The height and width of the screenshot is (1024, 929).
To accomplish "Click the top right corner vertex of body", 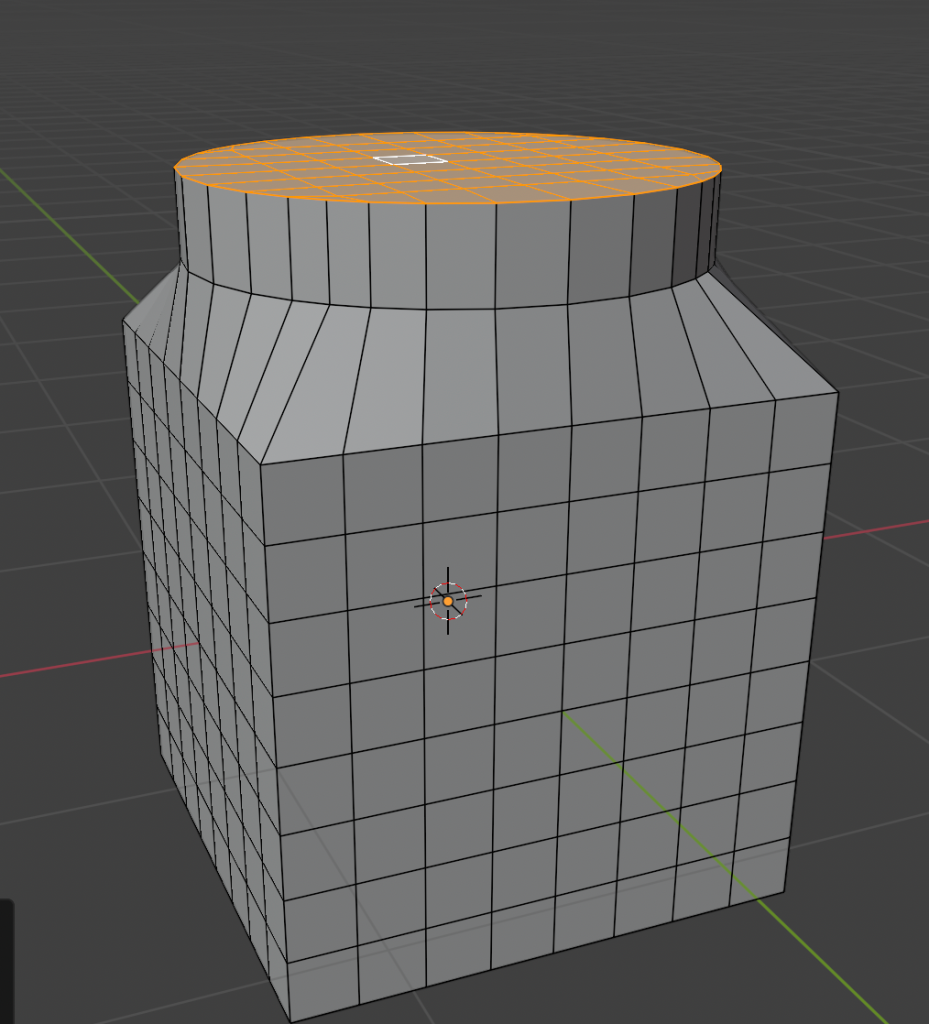I will tap(838, 393).
